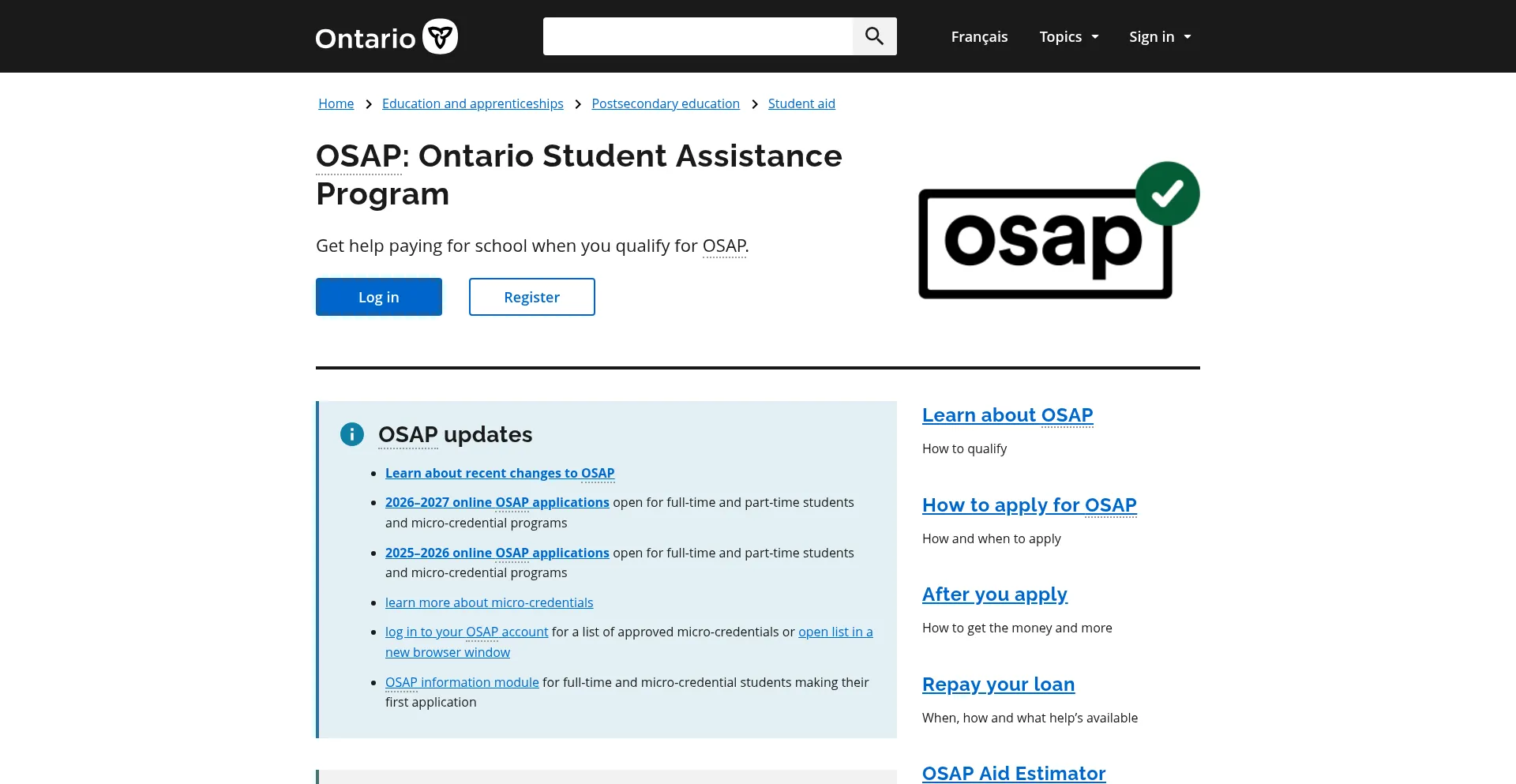Expand the Topics dropdown menu

[1069, 36]
